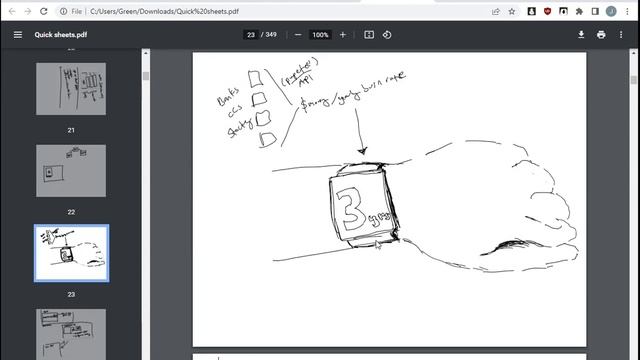
Task: Click the thumbnail label 21
Action: (x=71, y=130)
